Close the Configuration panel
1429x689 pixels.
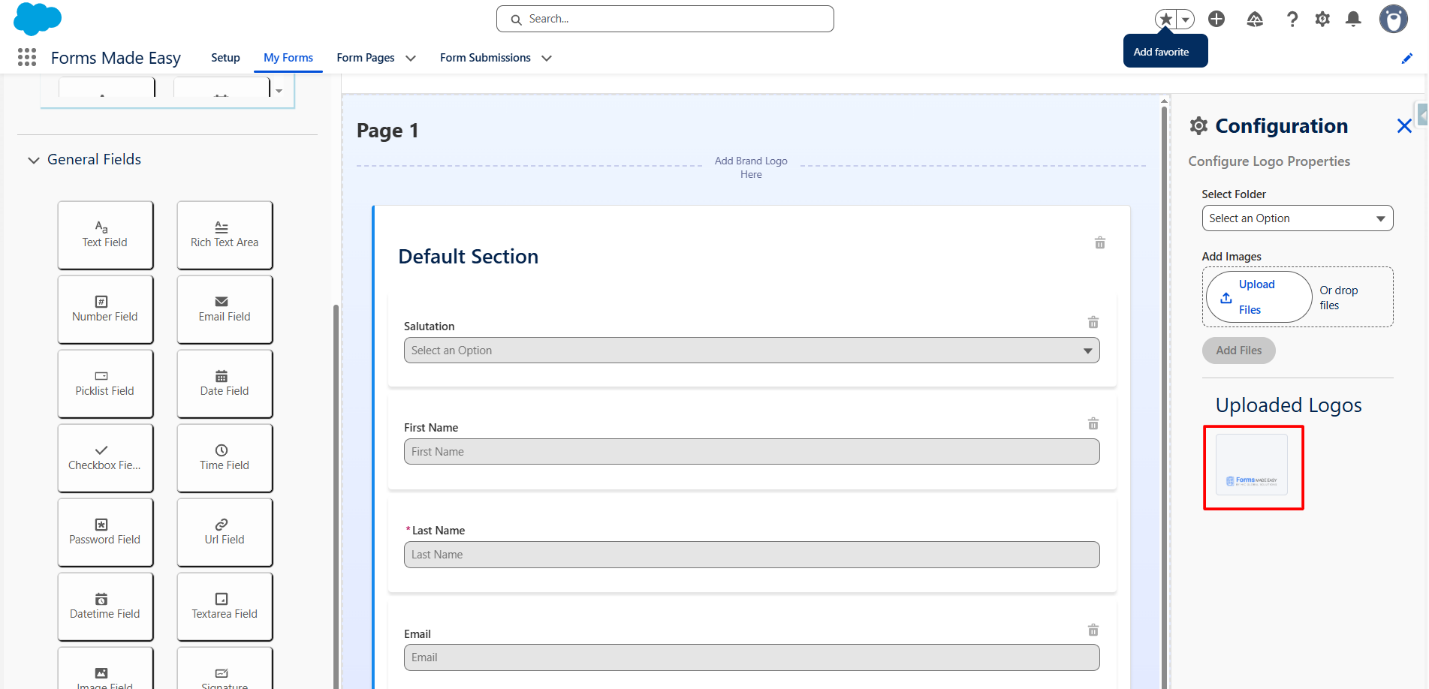tap(1404, 126)
